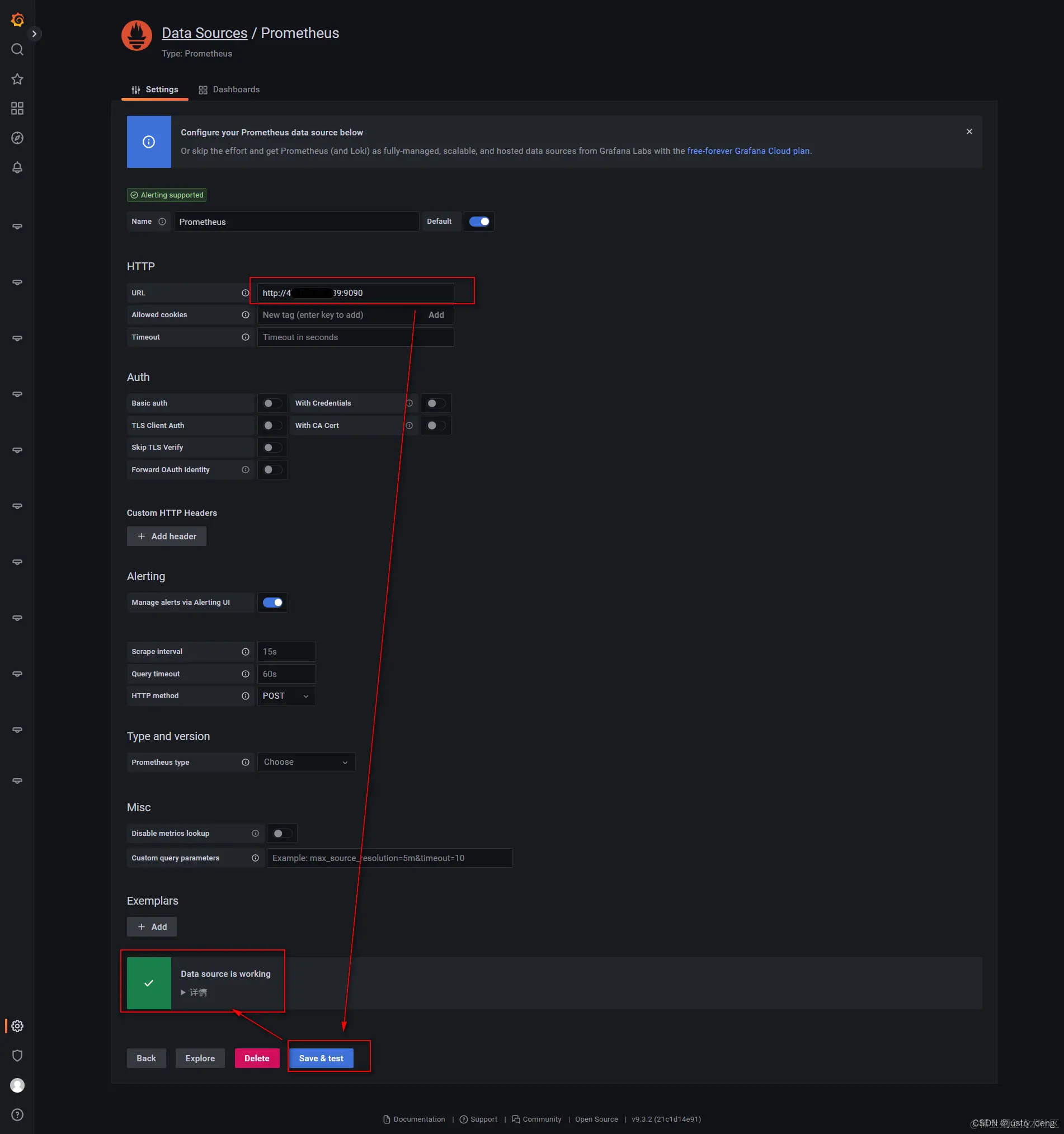Show info tooltip for With CA Cert
Screen dimensions: 1064x1134
[409, 426]
